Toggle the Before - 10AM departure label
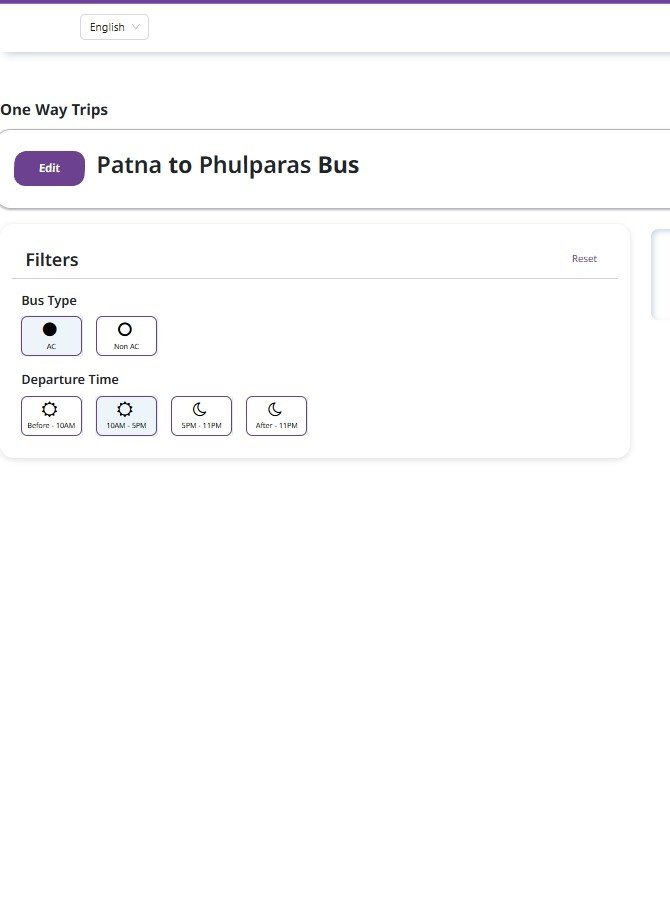The height and width of the screenshot is (910, 670). (51, 426)
